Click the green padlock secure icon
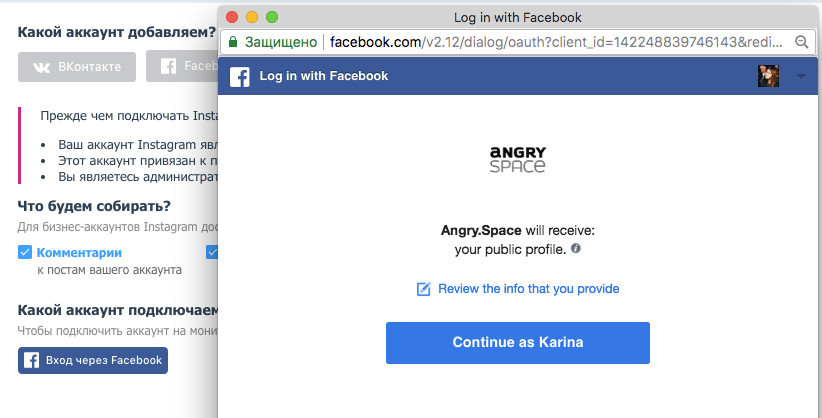This screenshot has height=418, width=822. 233,42
